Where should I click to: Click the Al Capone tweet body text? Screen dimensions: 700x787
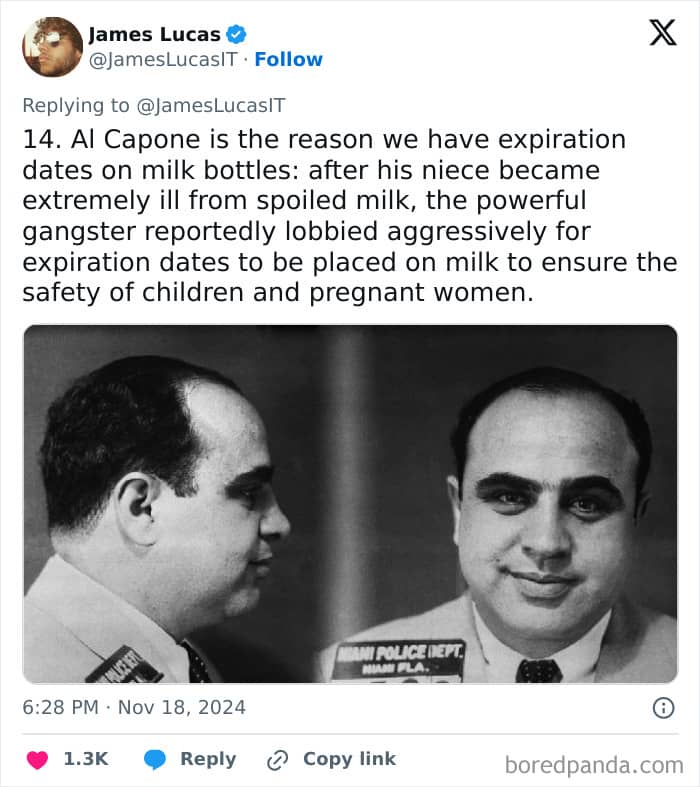349,216
